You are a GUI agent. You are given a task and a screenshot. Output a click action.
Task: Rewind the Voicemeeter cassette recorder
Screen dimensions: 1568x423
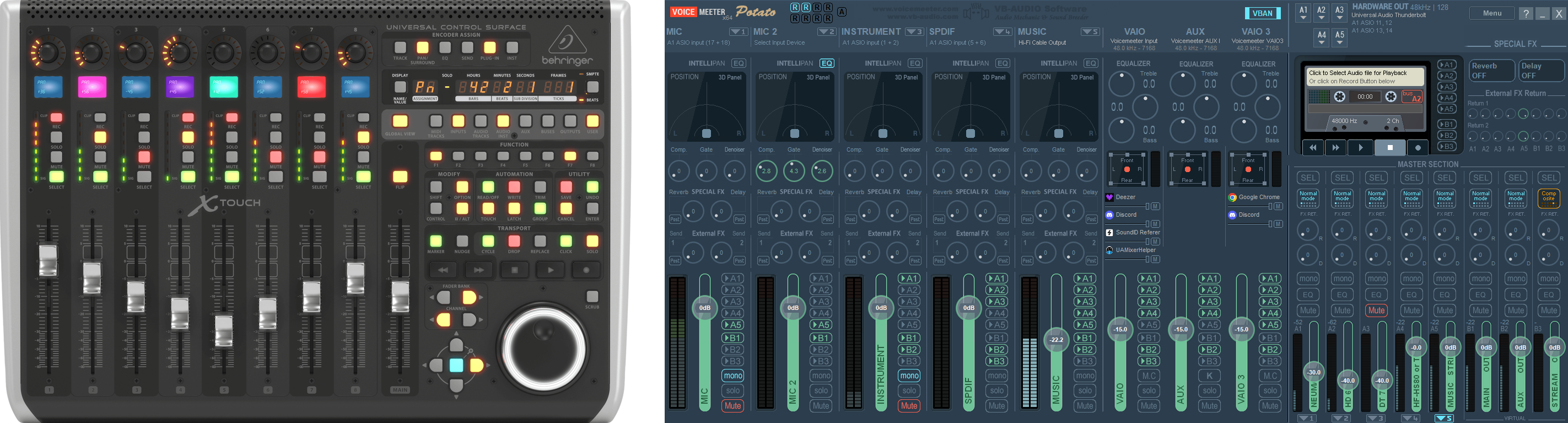pos(1313,147)
